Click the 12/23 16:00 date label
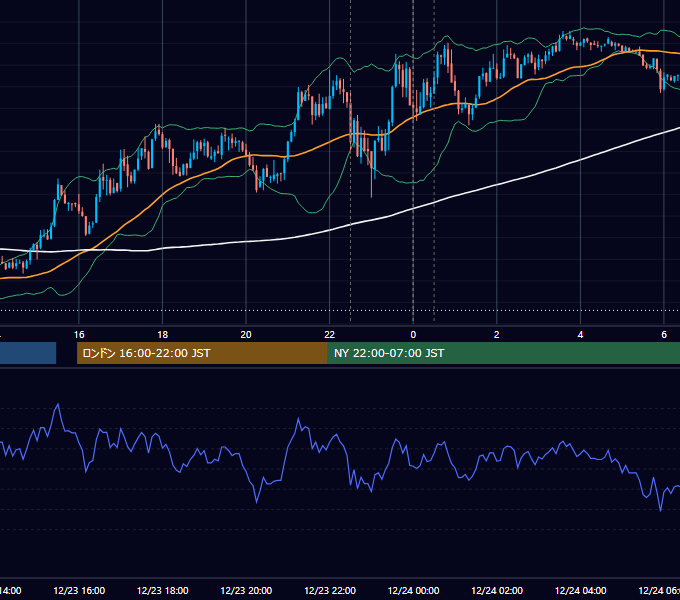 point(79,590)
